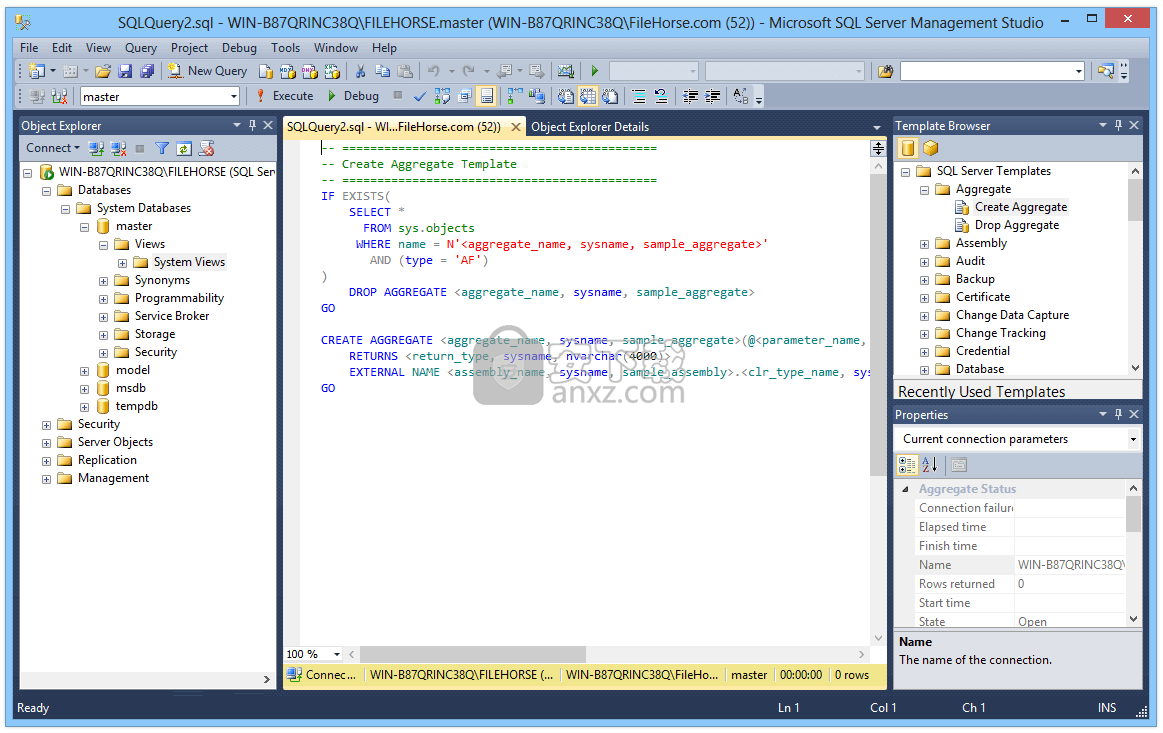The height and width of the screenshot is (733, 1163).
Task: Parse the query with the checkmark icon
Action: point(420,96)
